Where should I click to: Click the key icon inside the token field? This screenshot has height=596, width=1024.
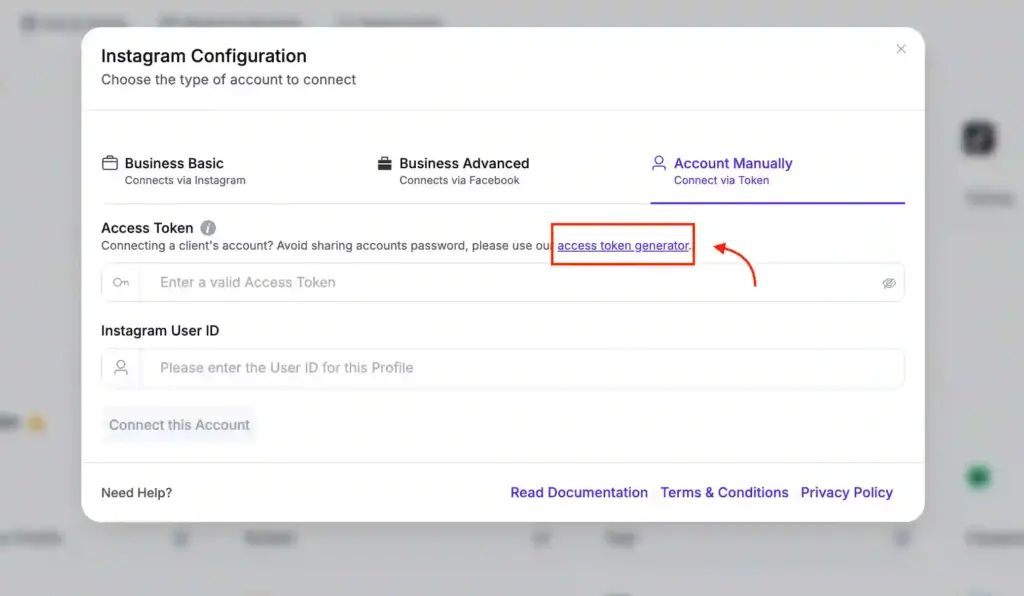(121, 282)
